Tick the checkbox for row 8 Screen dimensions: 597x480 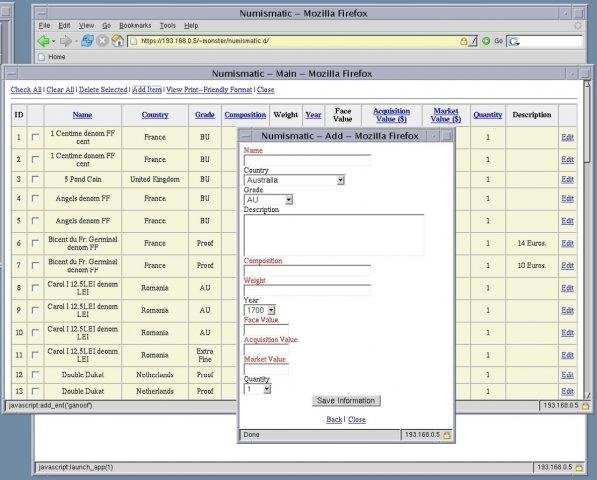coord(35,288)
